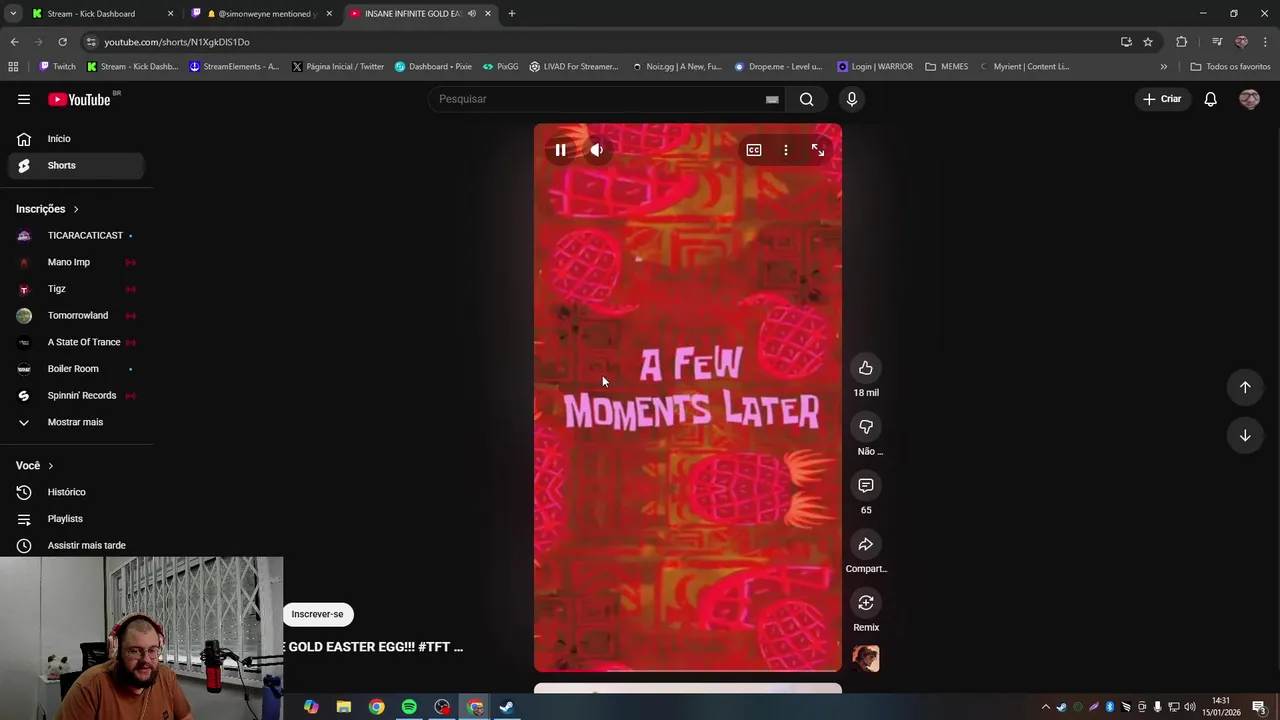Open the comments panel showing 65
Viewport: 1280px width, 720px height.
[866, 485]
